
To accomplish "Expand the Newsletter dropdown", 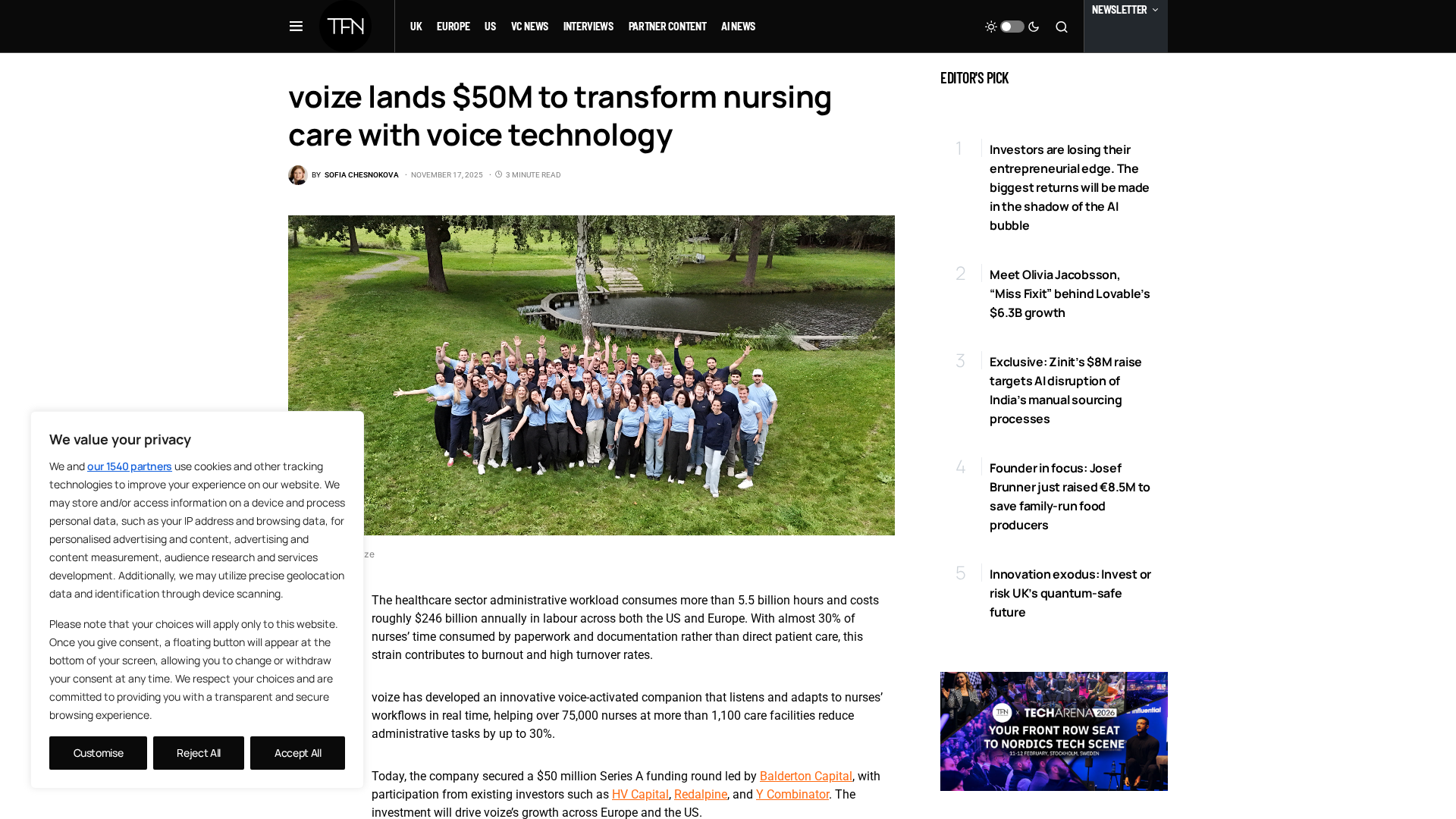I will (x=1125, y=10).
